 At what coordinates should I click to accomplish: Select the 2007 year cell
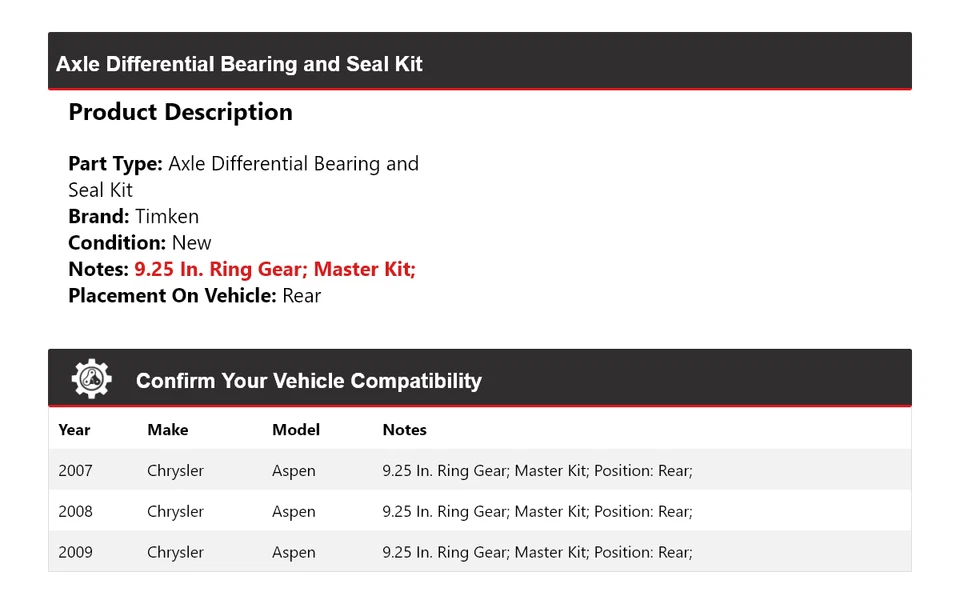coord(75,471)
